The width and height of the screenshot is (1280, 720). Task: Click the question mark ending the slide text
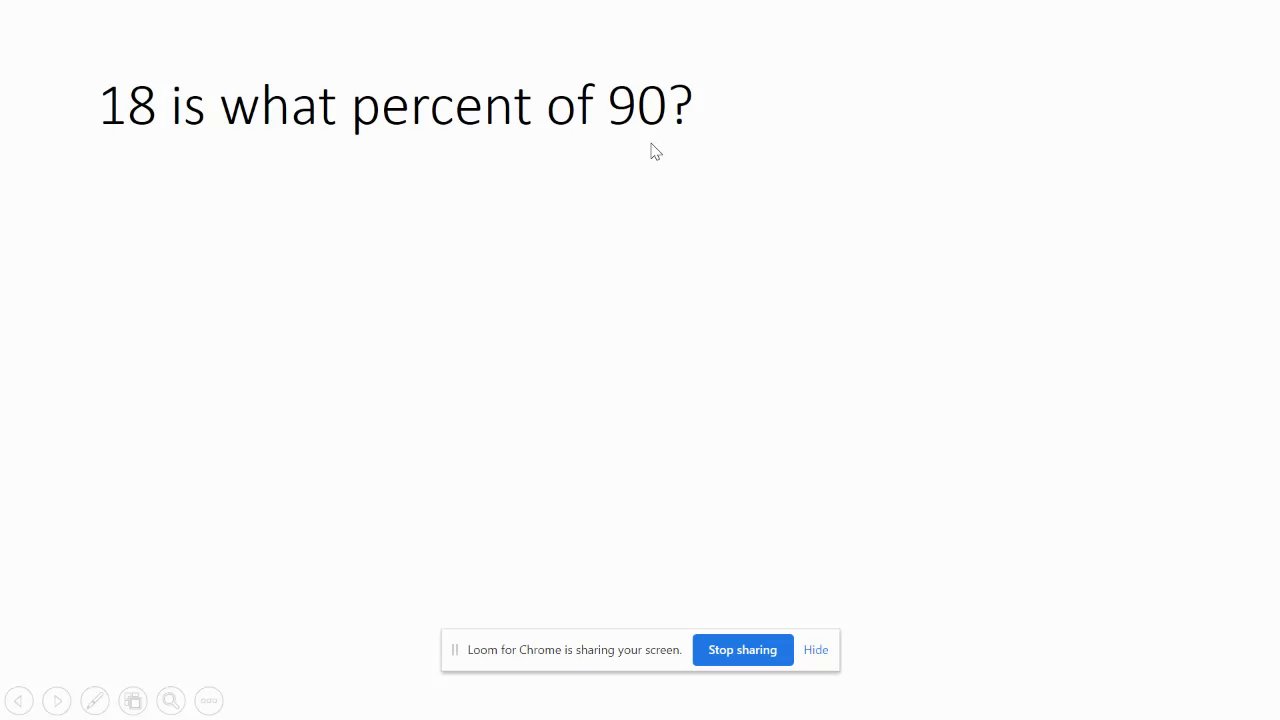tap(681, 106)
